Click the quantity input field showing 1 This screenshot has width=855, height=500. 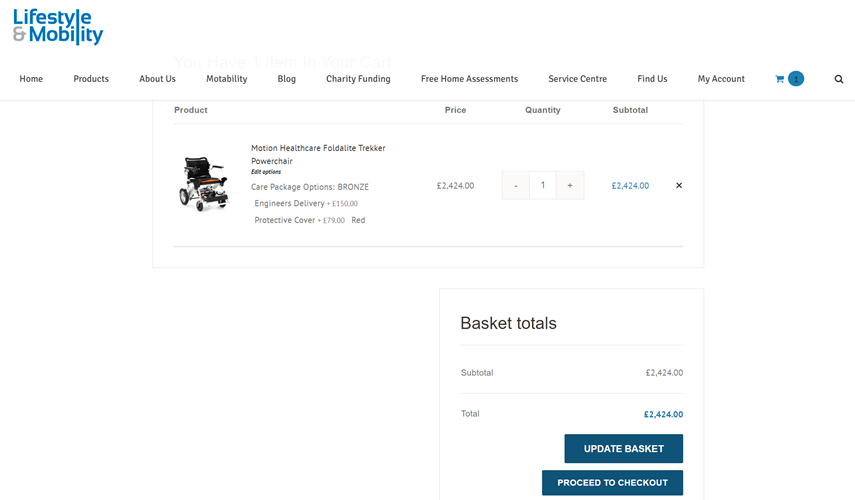pos(543,185)
